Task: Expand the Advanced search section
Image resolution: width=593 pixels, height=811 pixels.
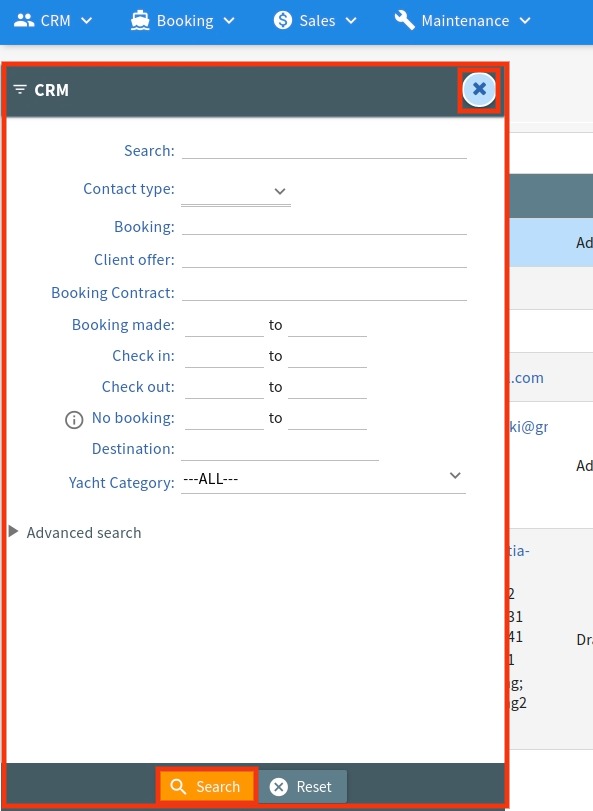Action: [x=75, y=532]
